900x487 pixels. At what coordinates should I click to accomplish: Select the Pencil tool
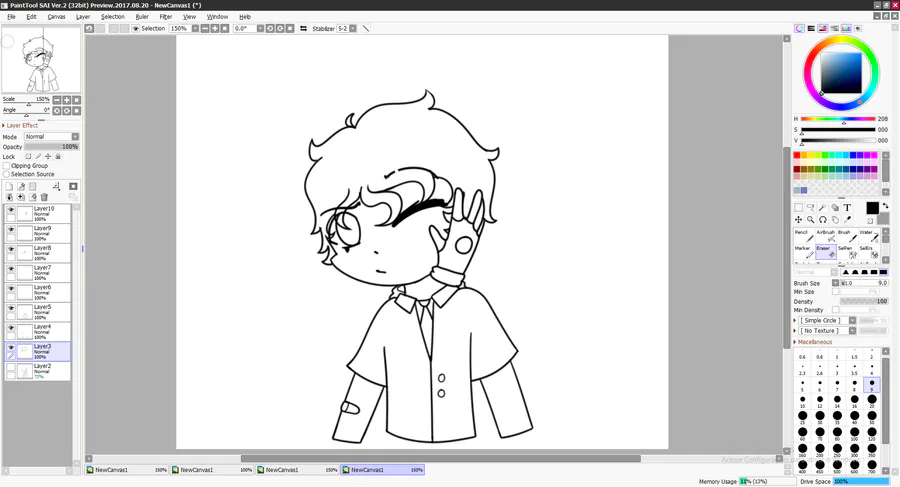(804, 236)
